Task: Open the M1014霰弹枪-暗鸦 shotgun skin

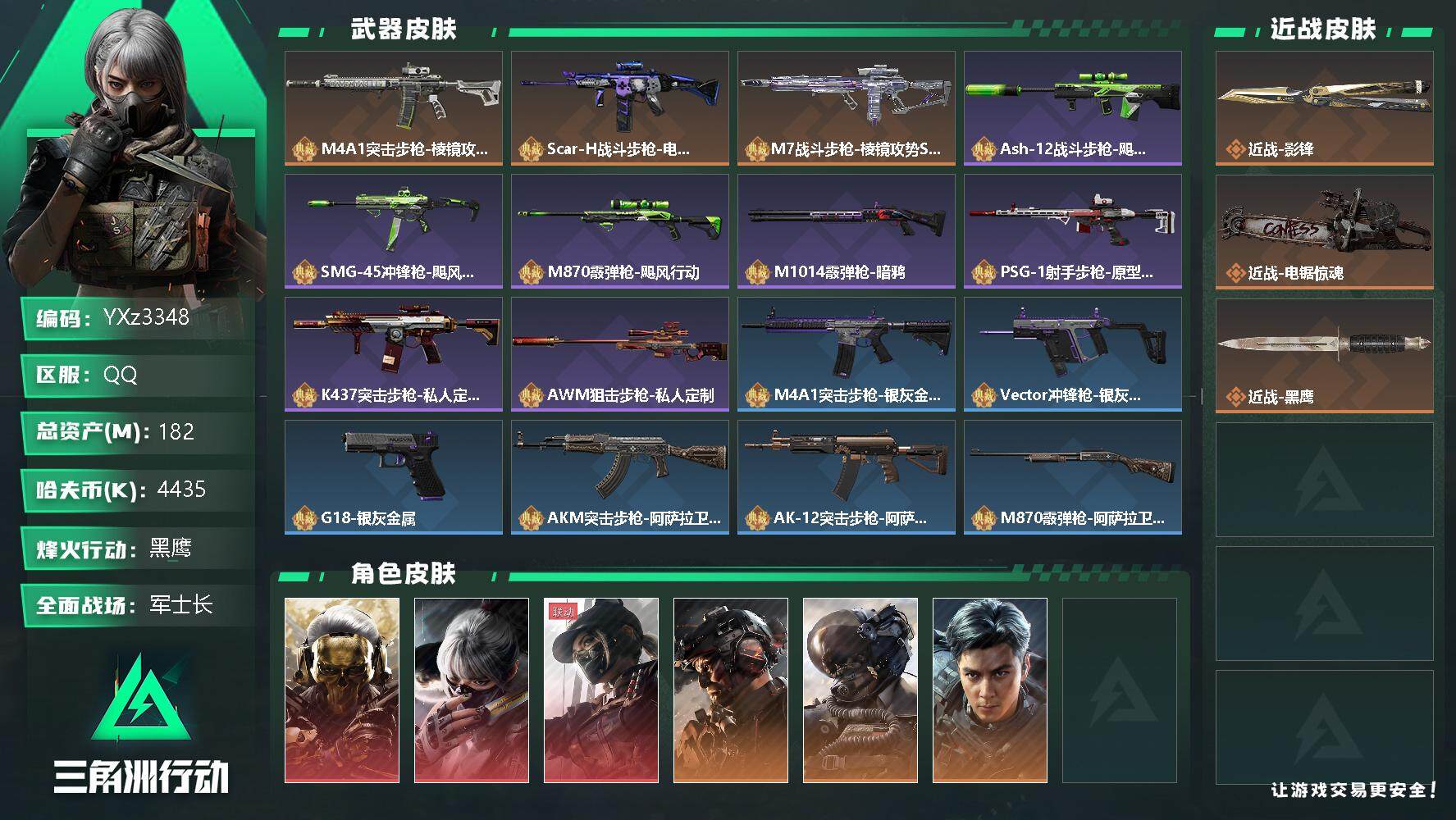Action: tap(847, 231)
